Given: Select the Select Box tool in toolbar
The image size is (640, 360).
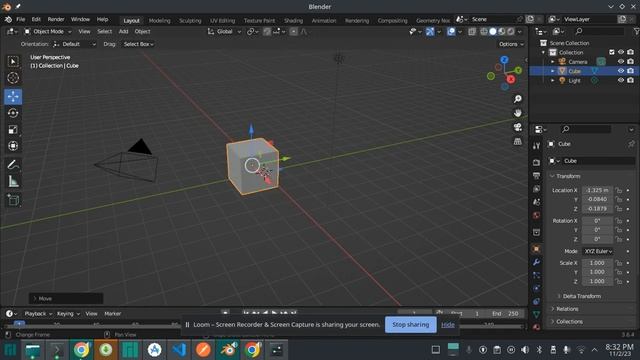Looking at the screenshot, I should [x=13, y=61].
